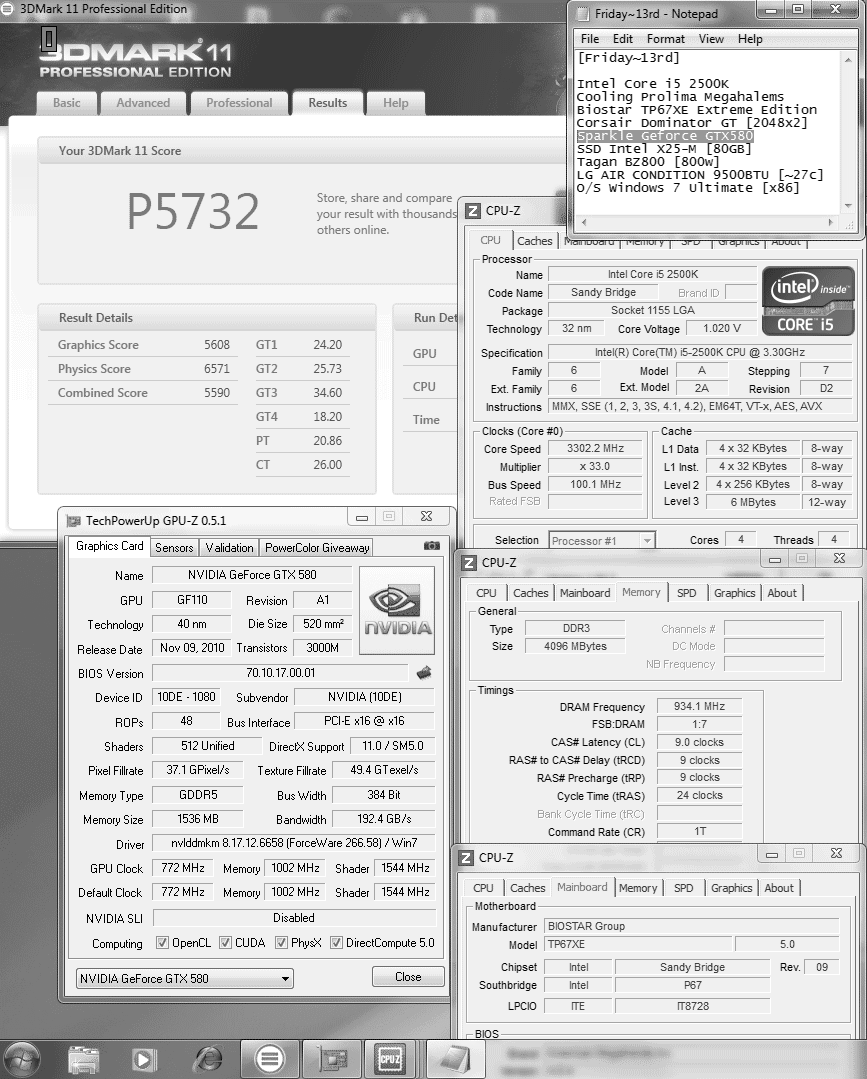
Task: Select About tab in CPU-Z Mainboard window
Action: (779, 888)
